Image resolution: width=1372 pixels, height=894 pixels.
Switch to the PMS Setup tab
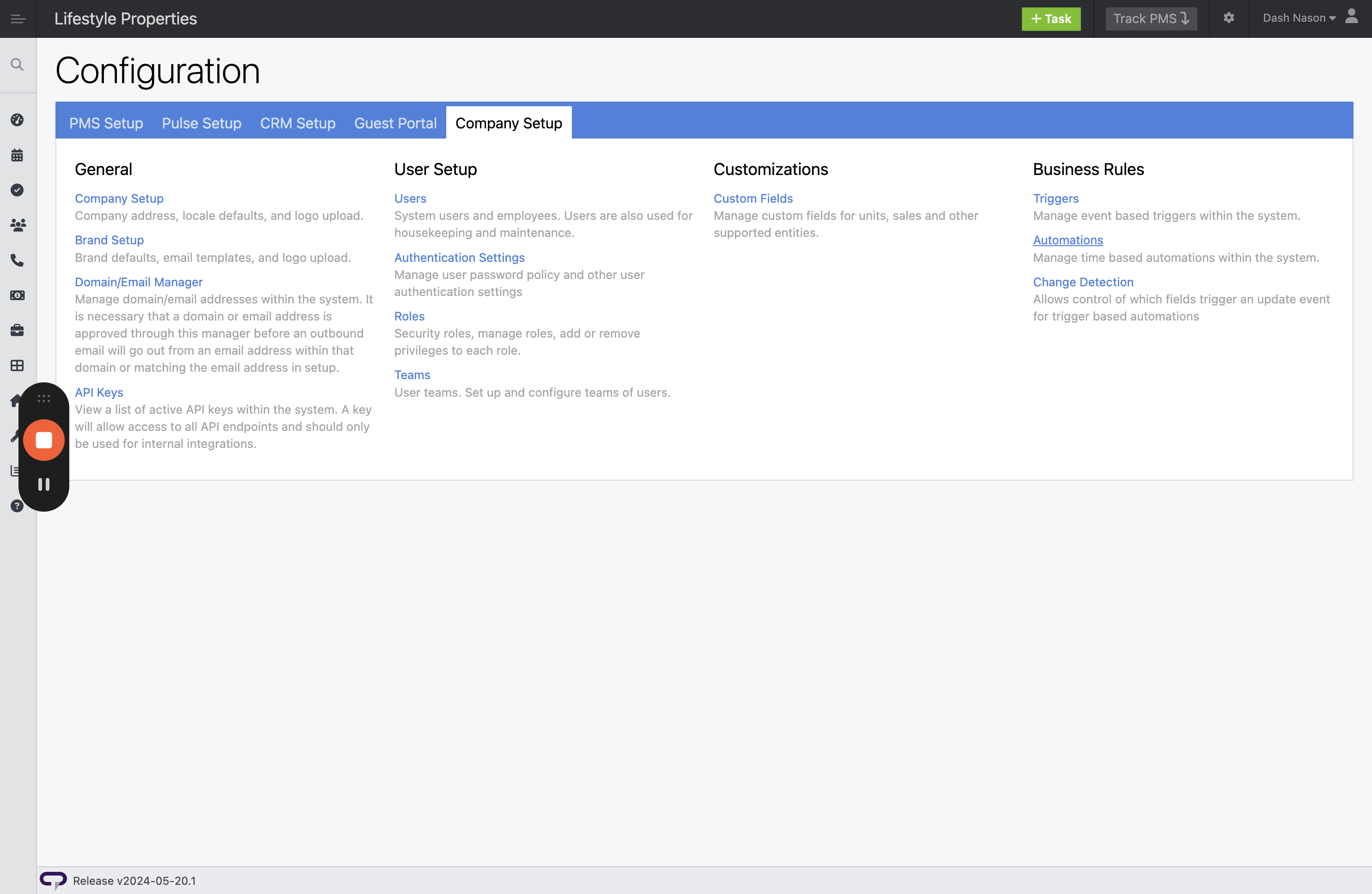[106, 123]
